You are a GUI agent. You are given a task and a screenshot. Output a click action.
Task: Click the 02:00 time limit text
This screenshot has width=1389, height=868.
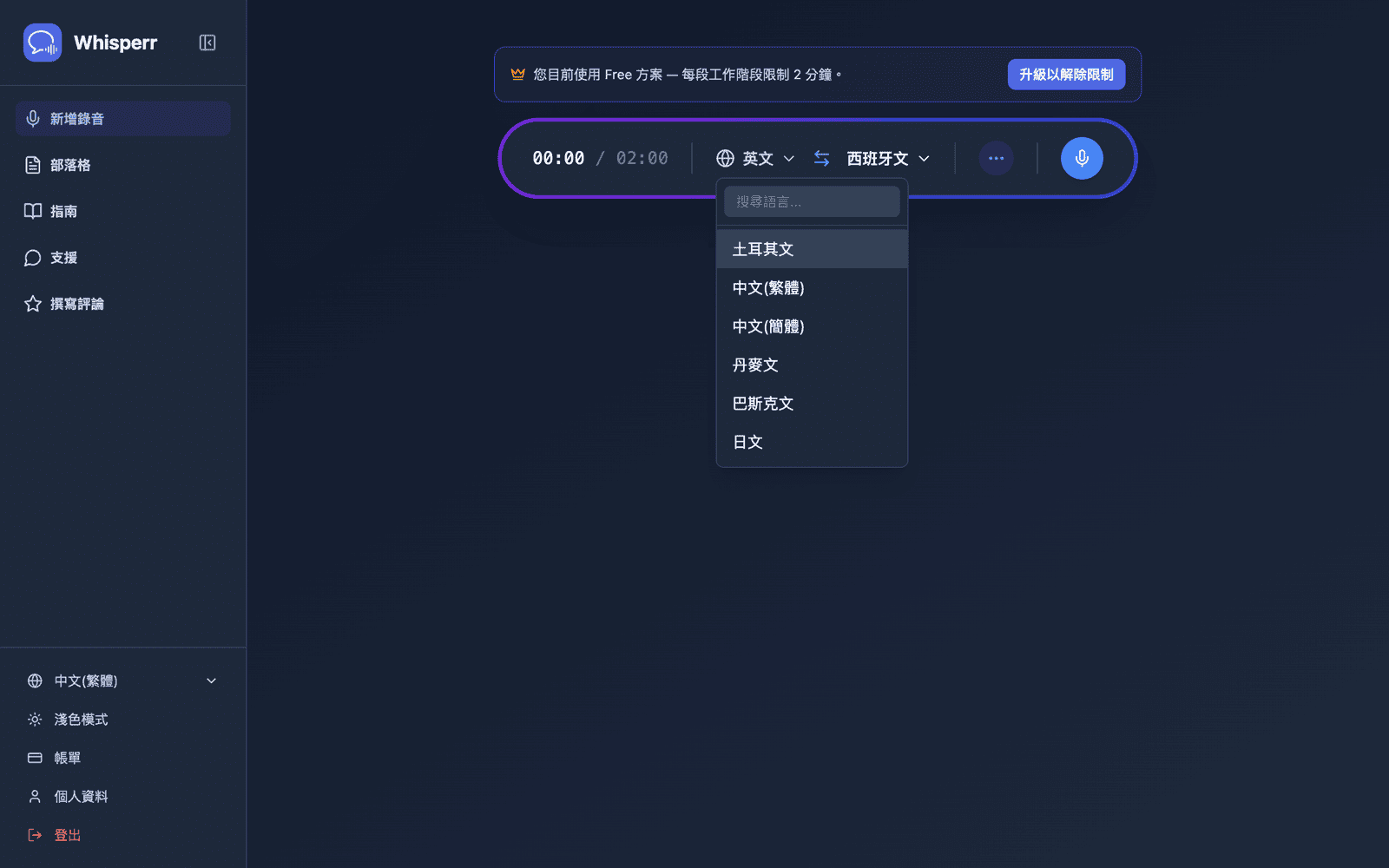(x=642, y=158)
